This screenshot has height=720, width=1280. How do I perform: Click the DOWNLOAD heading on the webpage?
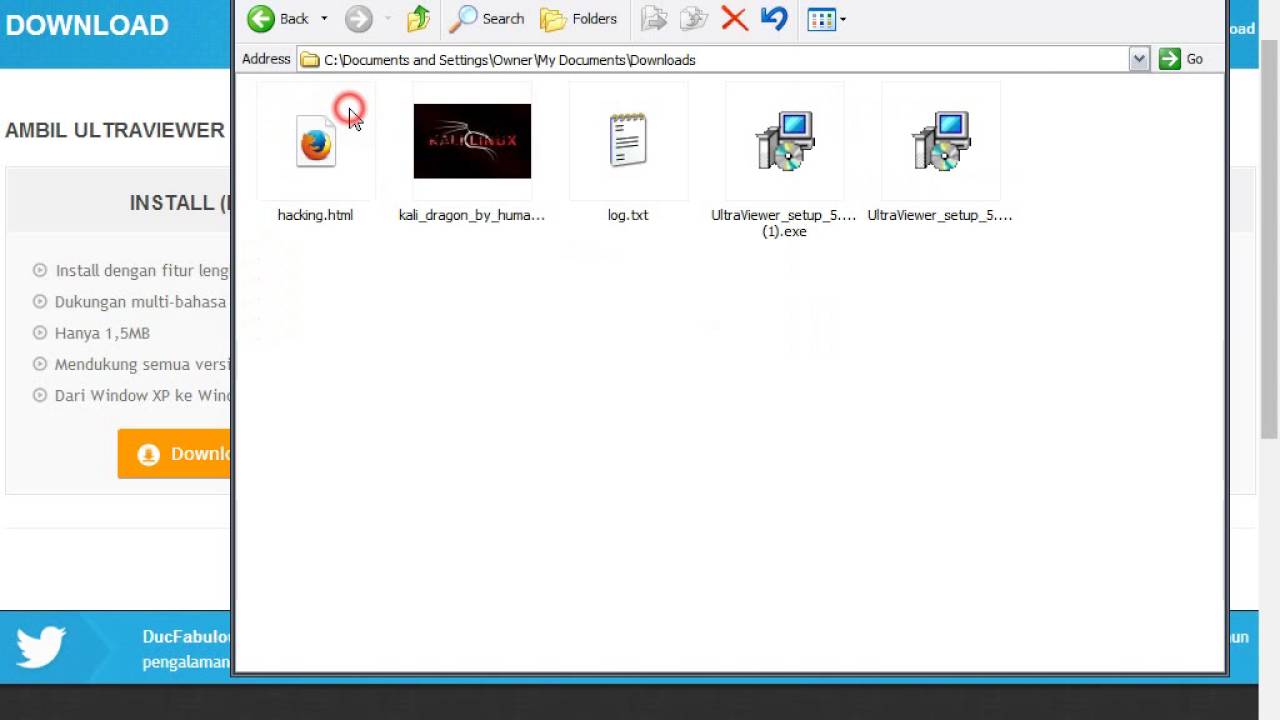pyautogui.click(x=87, y=26)
